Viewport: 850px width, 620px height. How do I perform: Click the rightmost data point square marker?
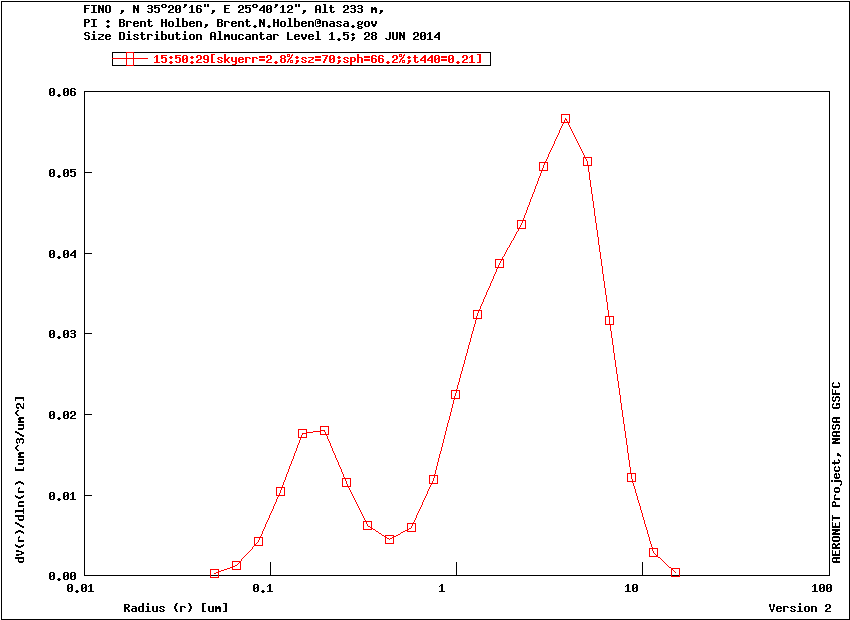pyautogui.click(x=675, y=573)
